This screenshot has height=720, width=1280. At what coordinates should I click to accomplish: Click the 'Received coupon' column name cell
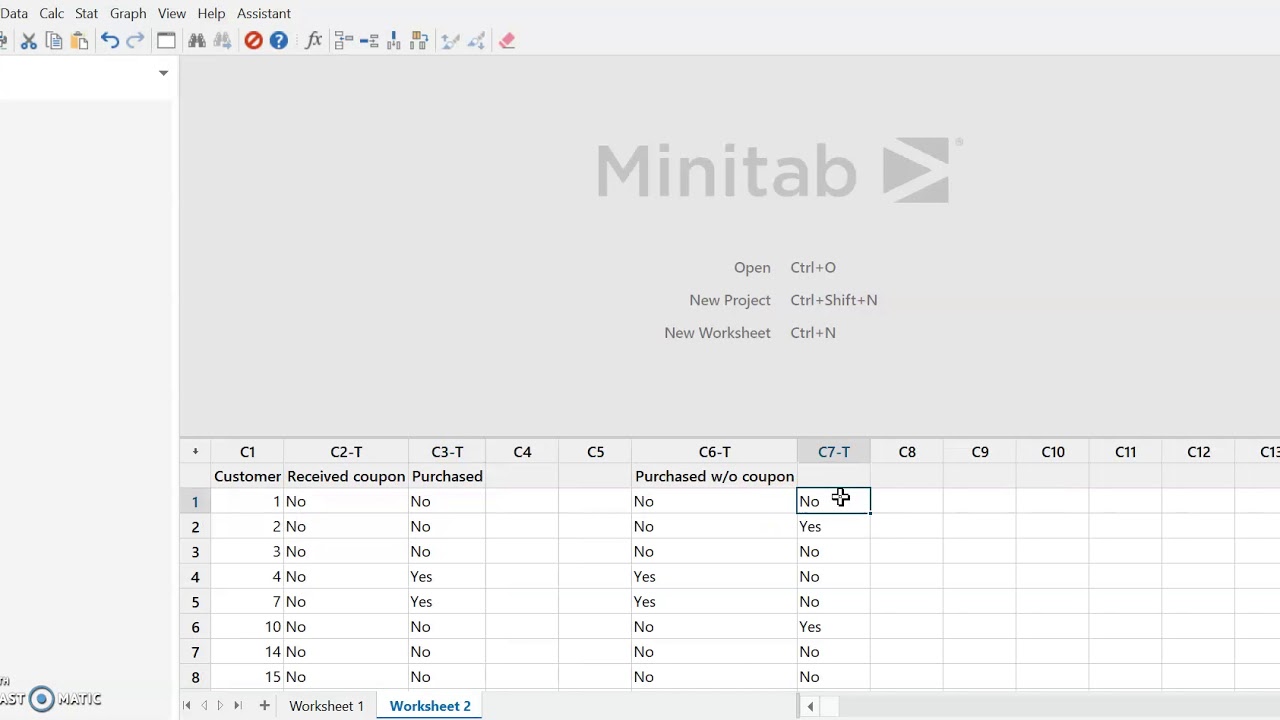coord(346,477)
